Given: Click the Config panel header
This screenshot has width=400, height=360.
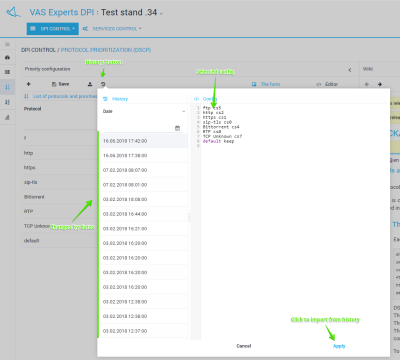Looking at the screenshot, I should pyautogui.click(x=205, y=99).
